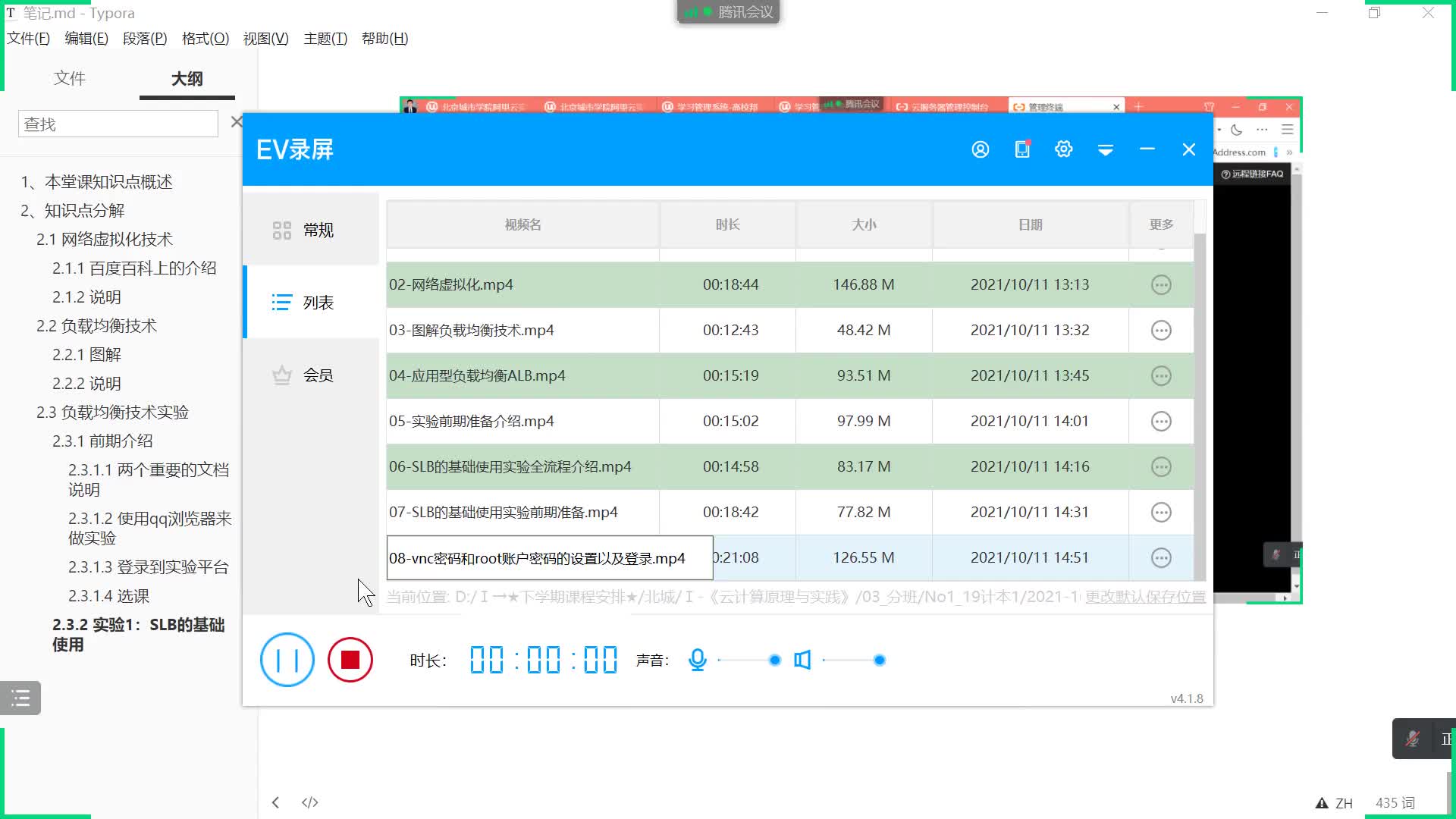Viewport: 1456px width, 819px height.
Task: Minimize the EV录屏 window
Action: point(1147,149)
